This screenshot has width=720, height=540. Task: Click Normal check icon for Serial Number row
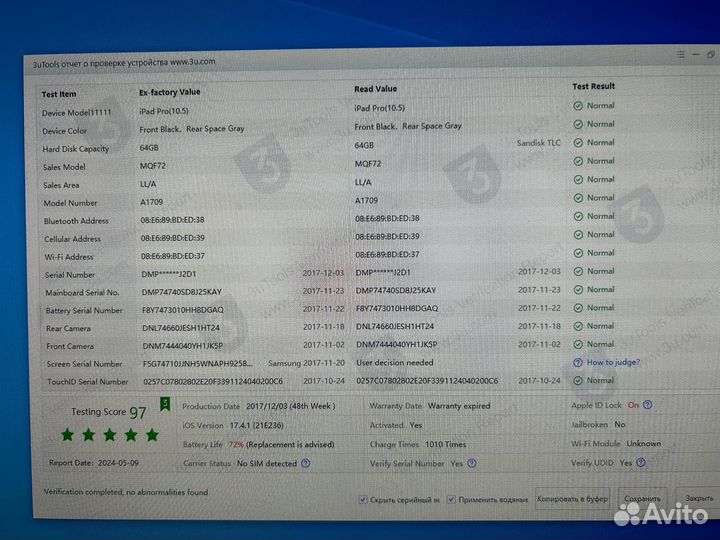[x=578, y=271]
